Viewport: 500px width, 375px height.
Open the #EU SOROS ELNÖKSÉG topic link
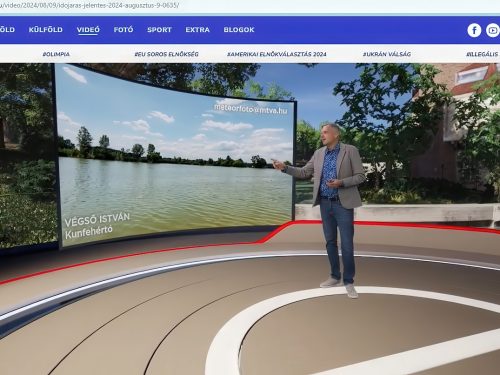click(x=166, y=54)
